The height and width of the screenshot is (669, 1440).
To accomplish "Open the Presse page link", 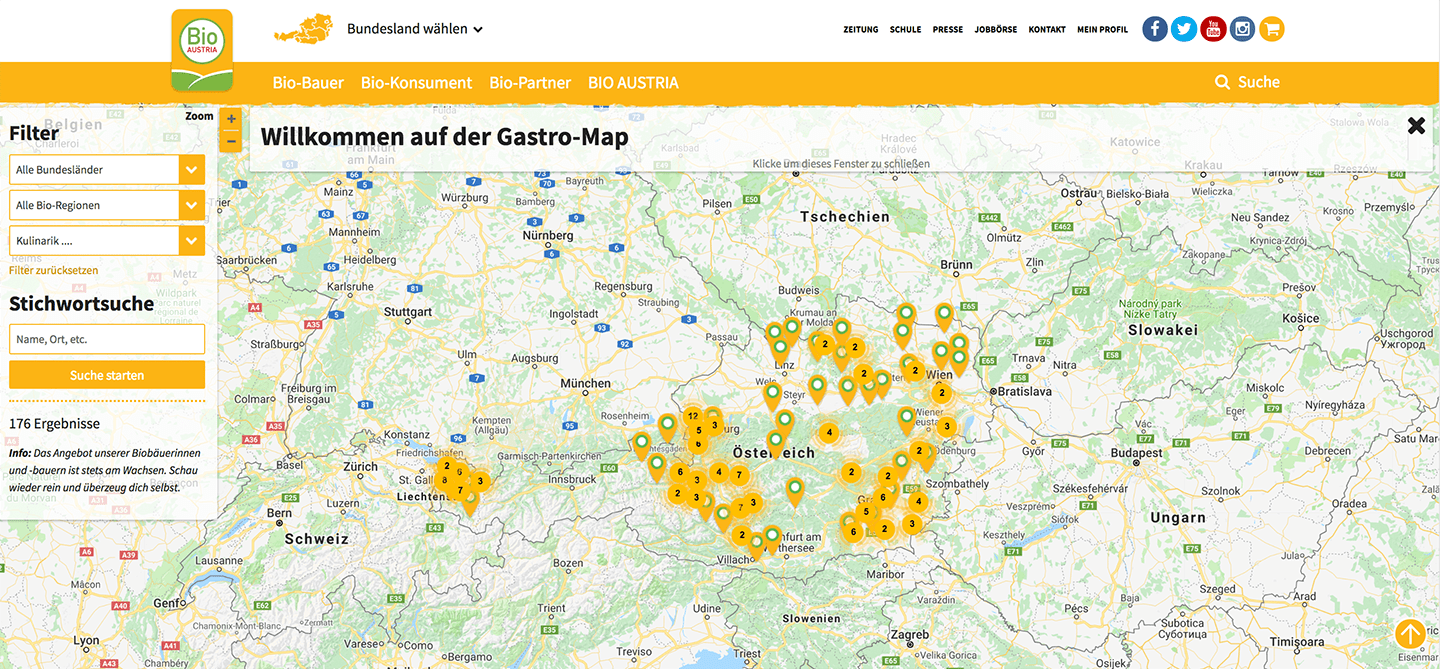I will point(948,30).
